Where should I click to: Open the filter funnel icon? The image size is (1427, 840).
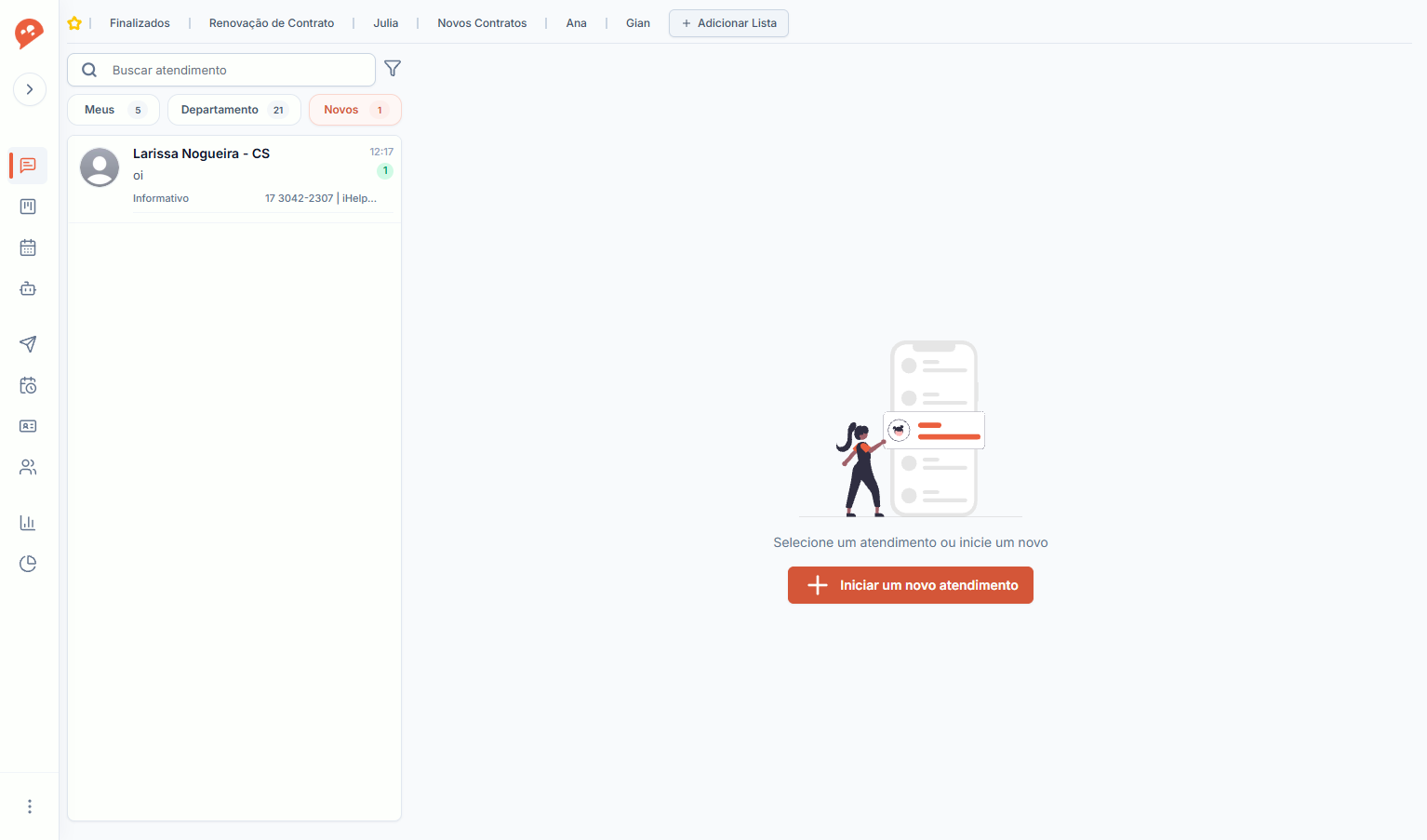pos(393,69)
